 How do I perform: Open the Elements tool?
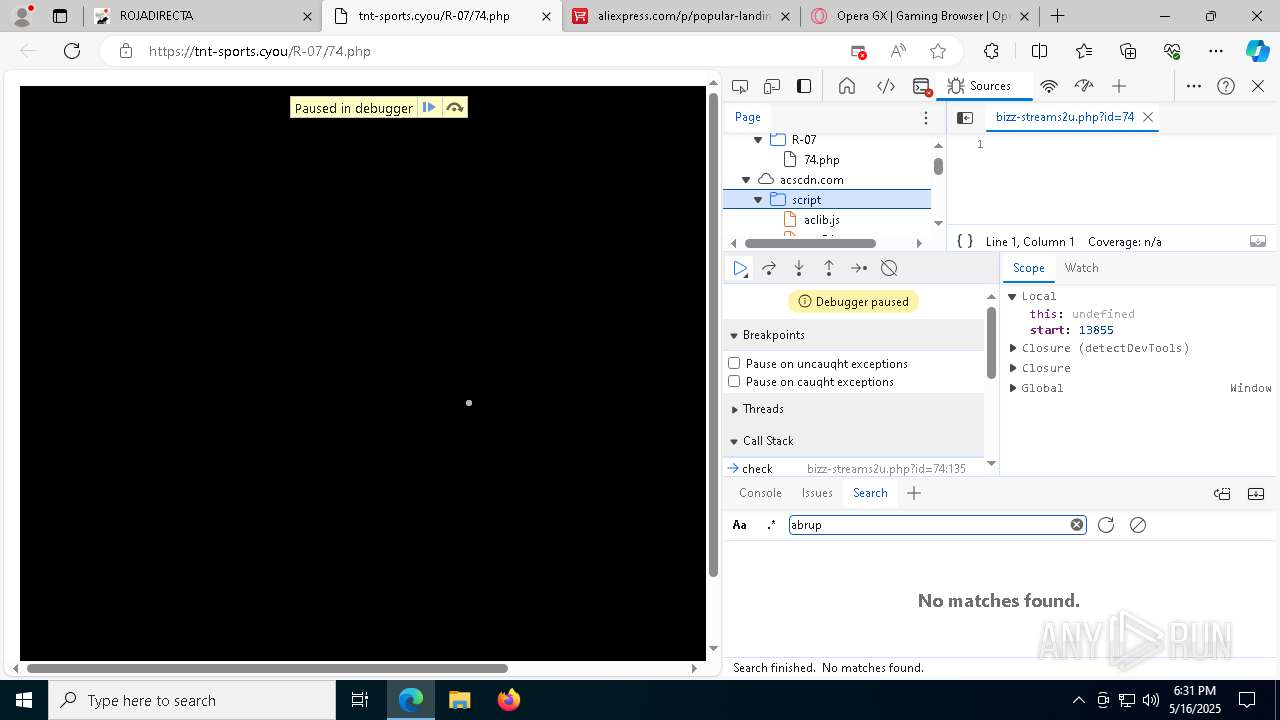click(886, 86)
